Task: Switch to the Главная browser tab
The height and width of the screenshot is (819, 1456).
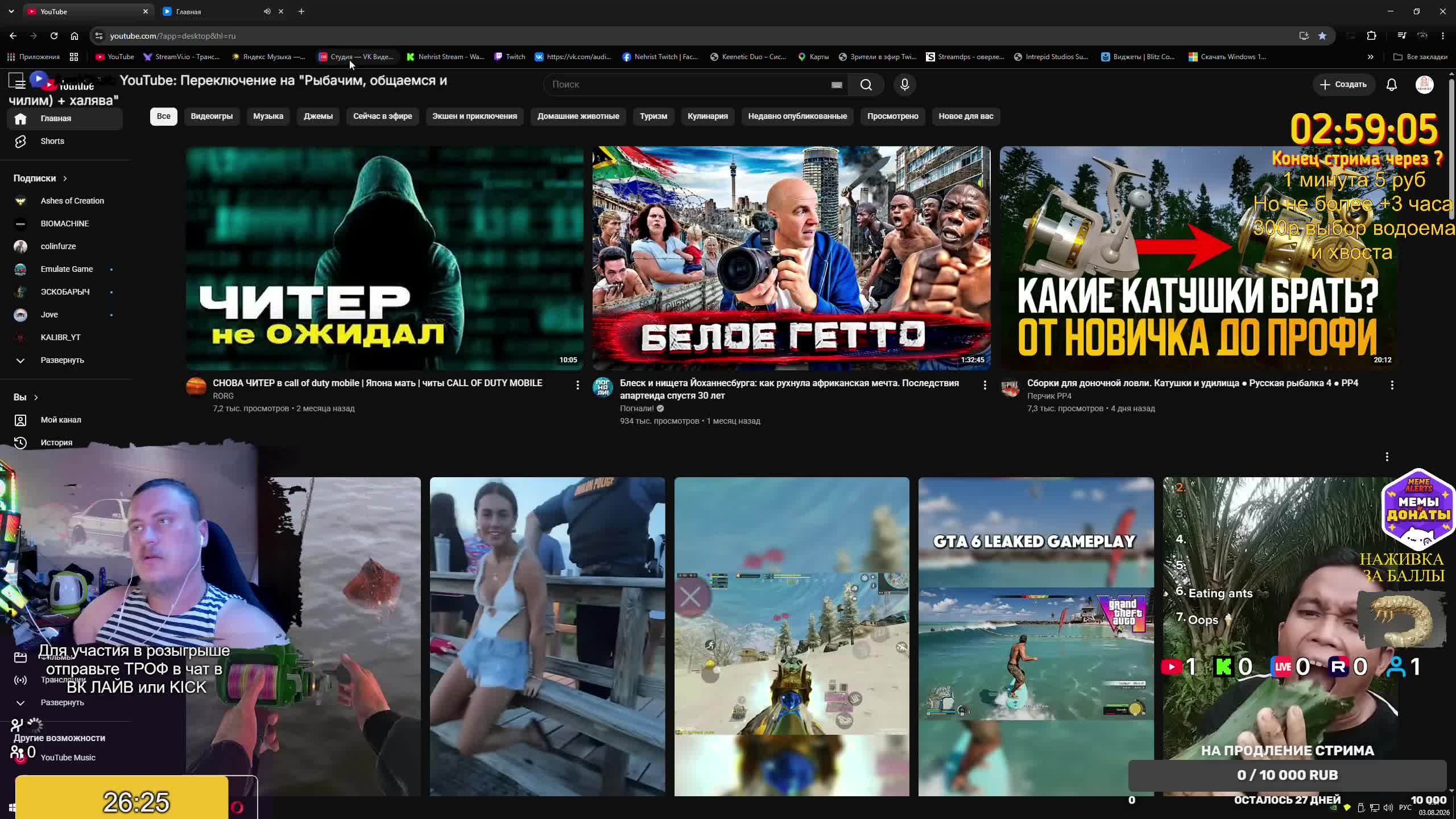Action: [223, 11]
